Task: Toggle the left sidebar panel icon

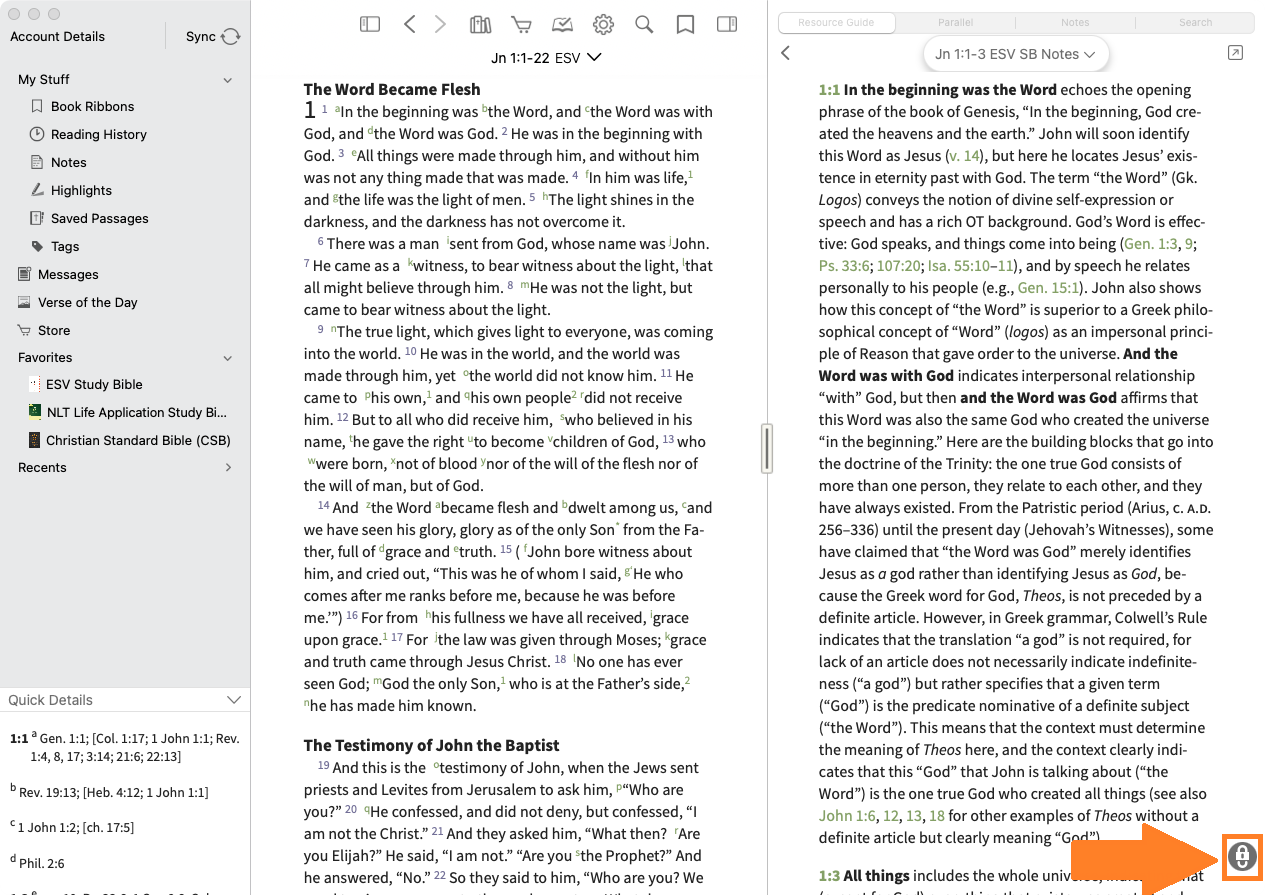Action: coord(370,25)
